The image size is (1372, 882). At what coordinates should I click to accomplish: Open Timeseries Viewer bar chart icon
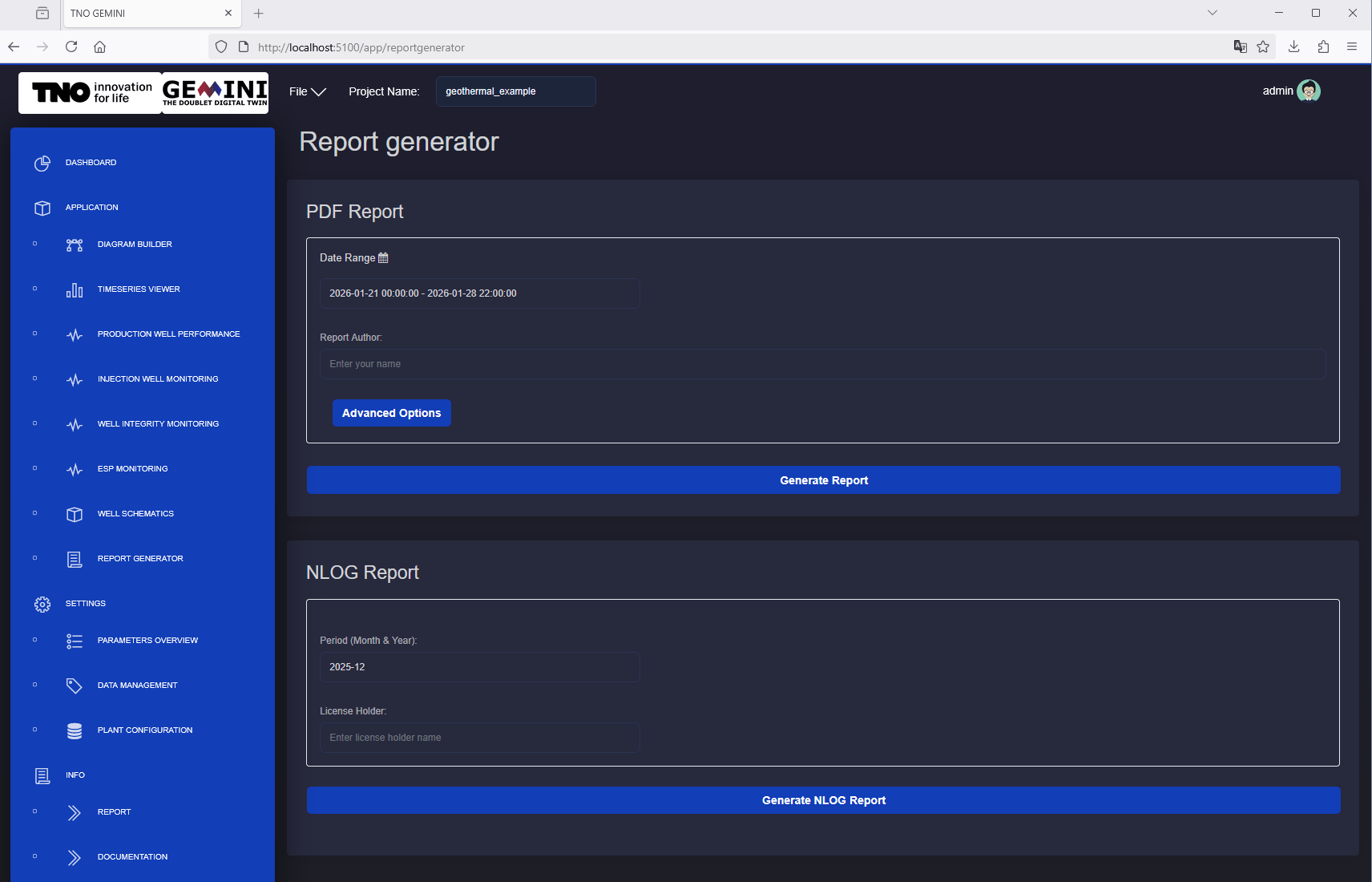tap(75, 290)
